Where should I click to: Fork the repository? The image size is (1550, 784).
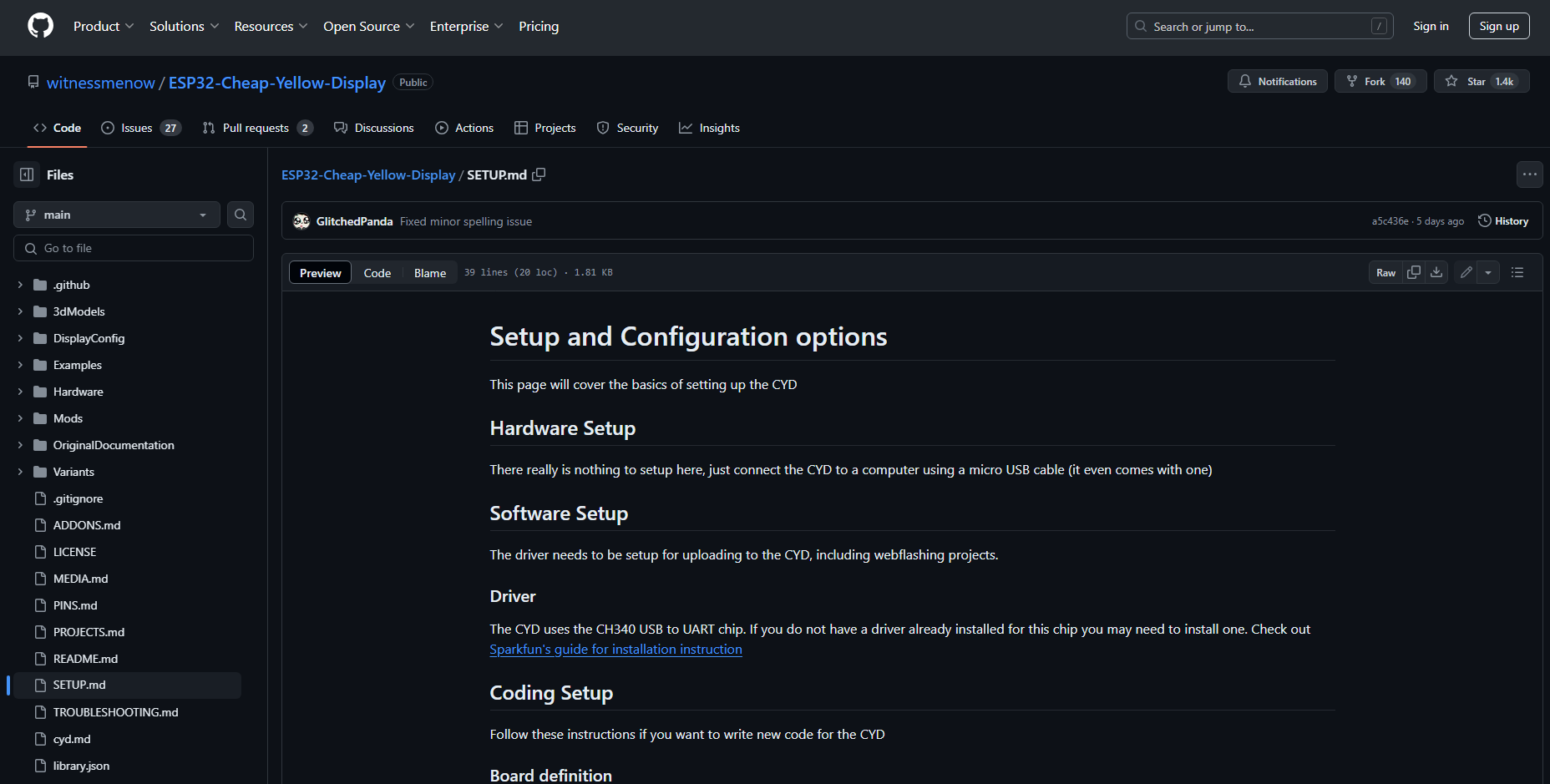point(1380,81)
